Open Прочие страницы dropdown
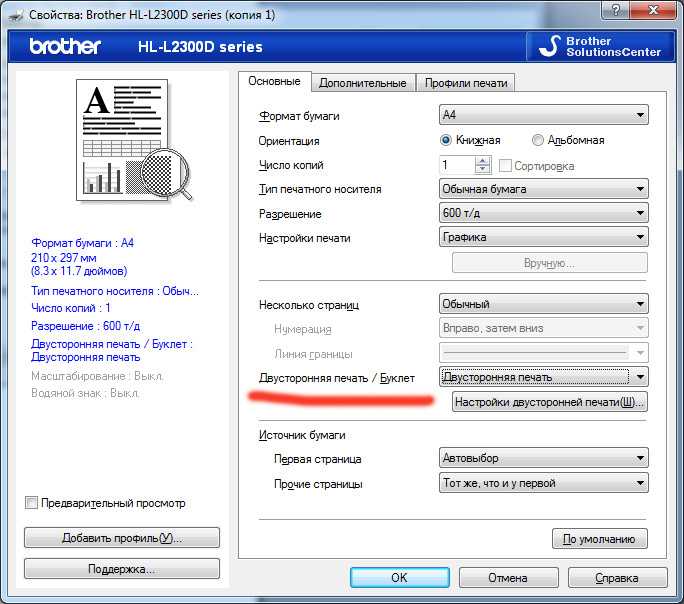Screen dimensions: 684x604 (x=544, y=483)
